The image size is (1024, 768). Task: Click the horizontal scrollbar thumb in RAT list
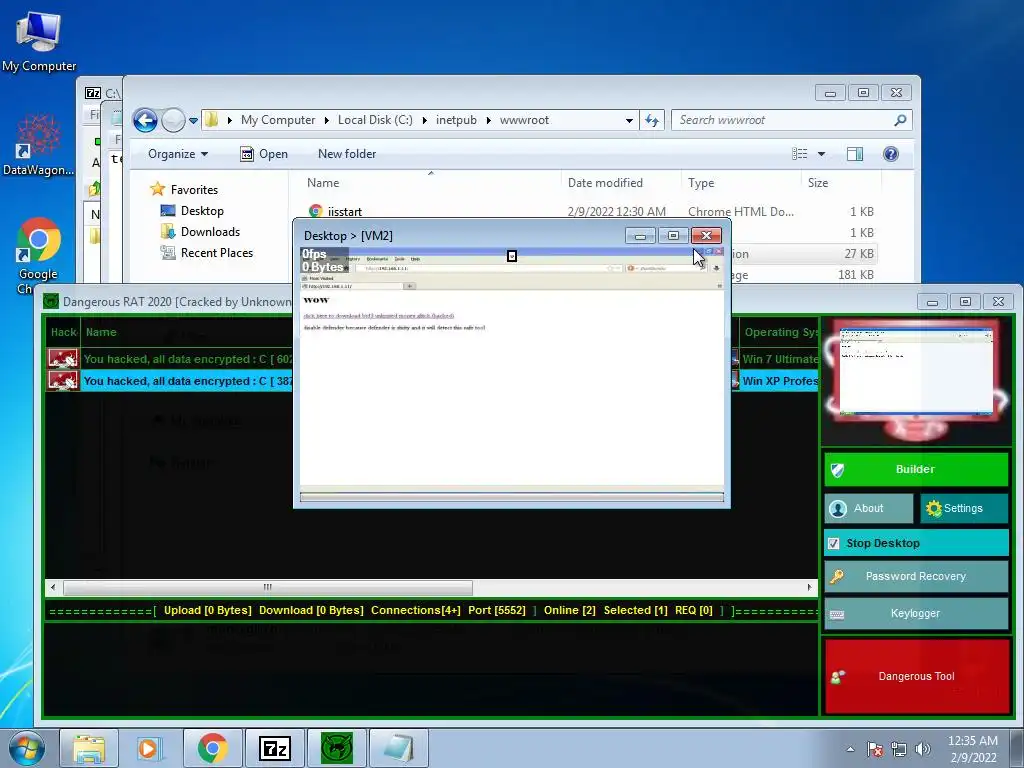pyautogui.click(x=268, y=587)
